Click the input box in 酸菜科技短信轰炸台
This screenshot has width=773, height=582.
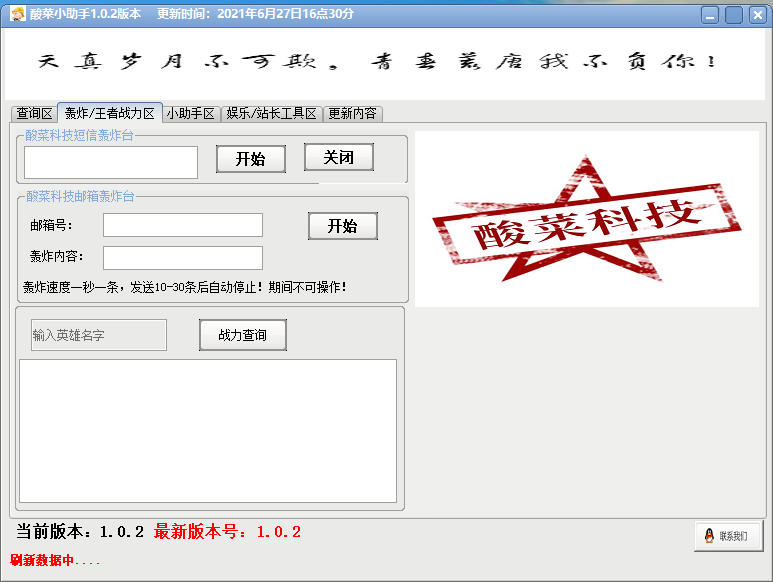(111, 162)
